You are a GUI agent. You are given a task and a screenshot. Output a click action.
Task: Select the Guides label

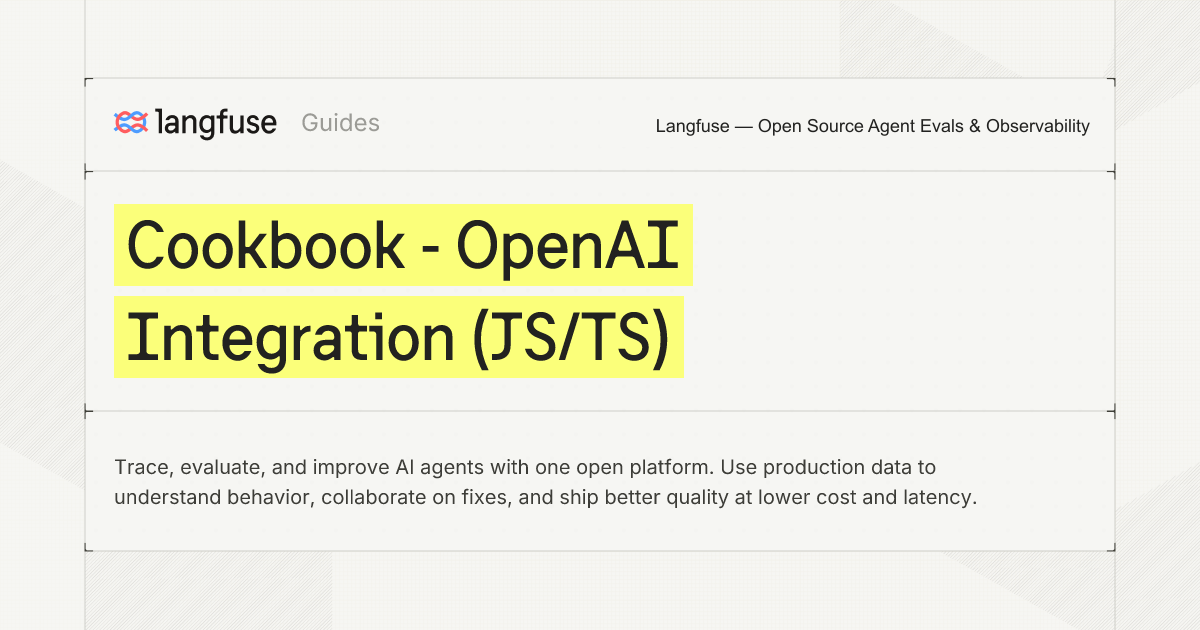coord(341,123)
